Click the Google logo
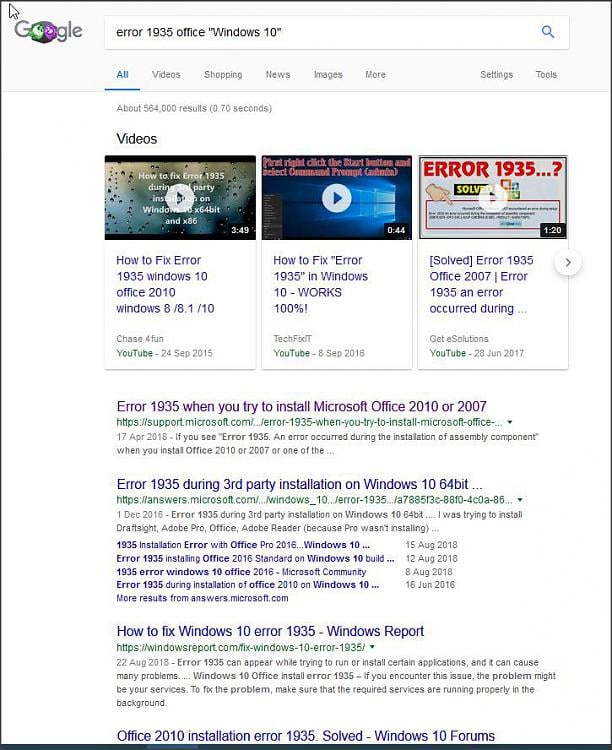The height and width of the screenshot is (750, 612). (48, 32)
